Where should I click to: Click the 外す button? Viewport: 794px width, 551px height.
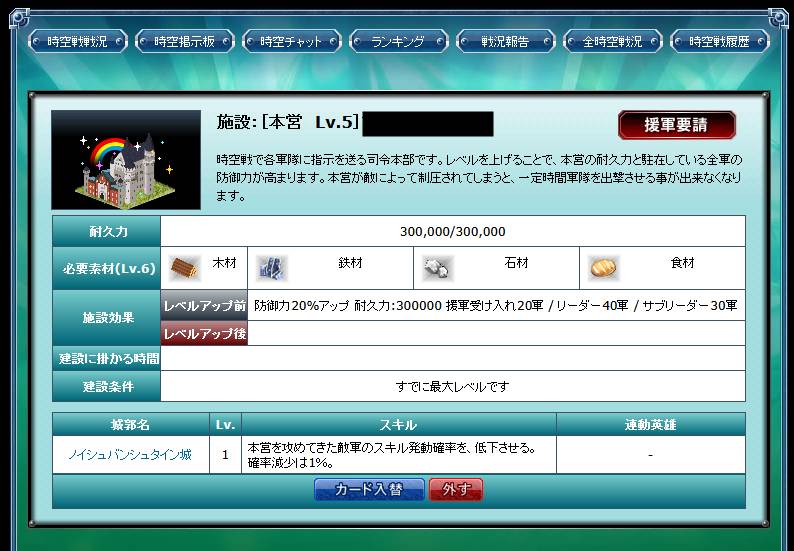pos(456,490)
